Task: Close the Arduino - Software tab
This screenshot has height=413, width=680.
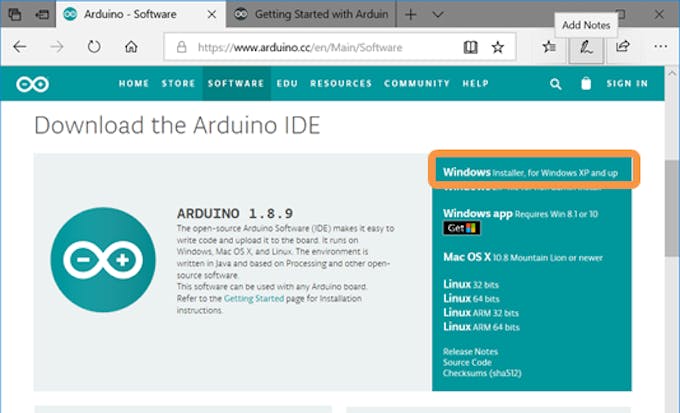Action: point(212,15)
